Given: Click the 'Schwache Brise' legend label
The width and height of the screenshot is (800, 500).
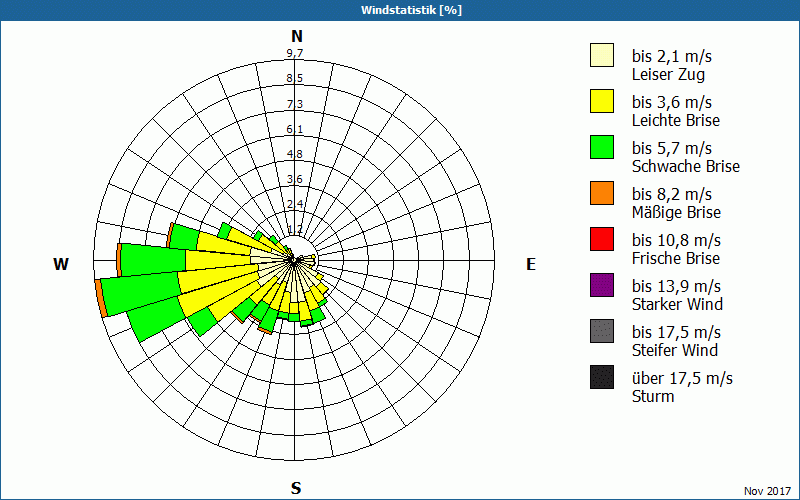Looking at the screenshot, I should [686, 166].
